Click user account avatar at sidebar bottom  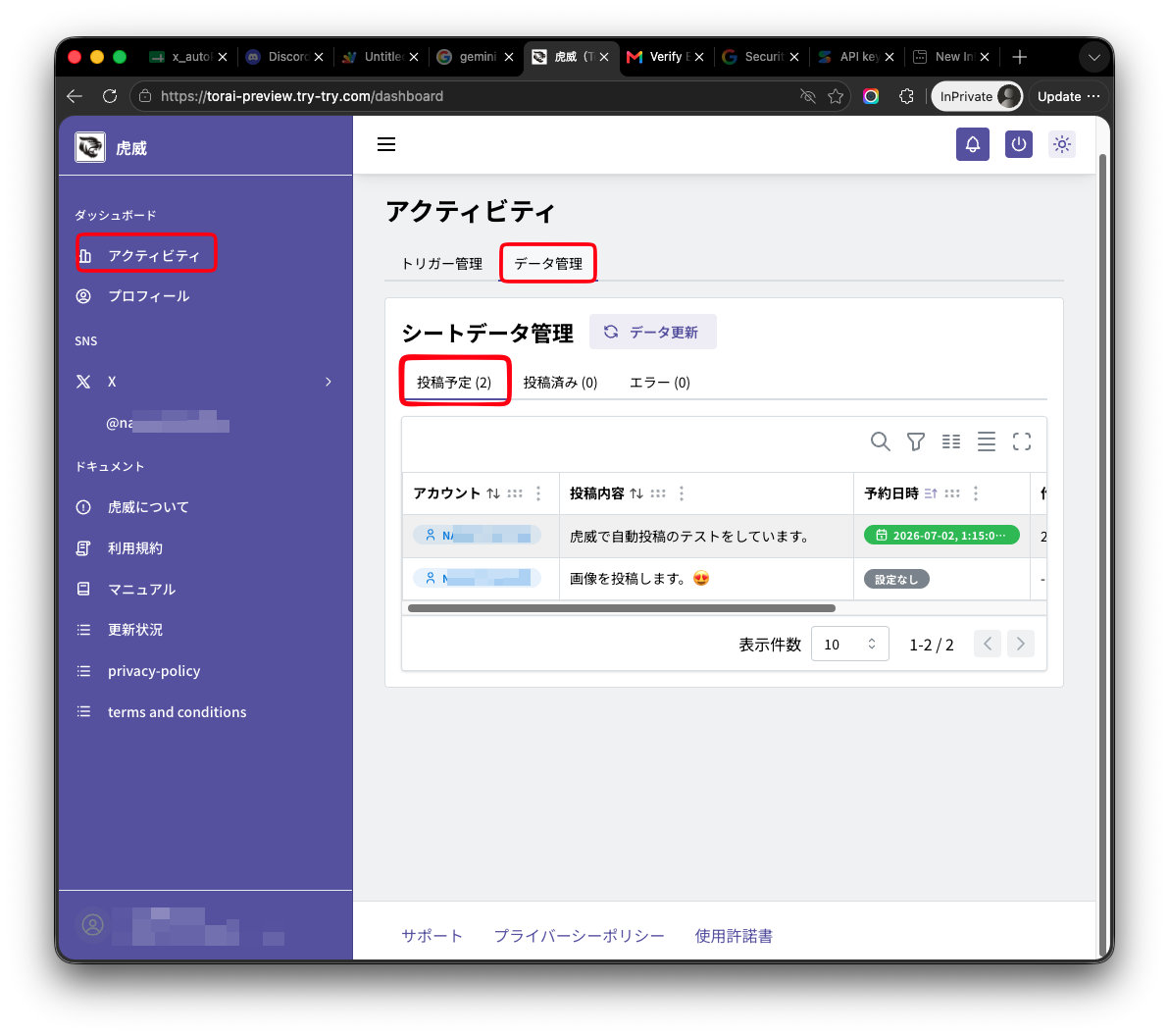[x=92, y=925]
